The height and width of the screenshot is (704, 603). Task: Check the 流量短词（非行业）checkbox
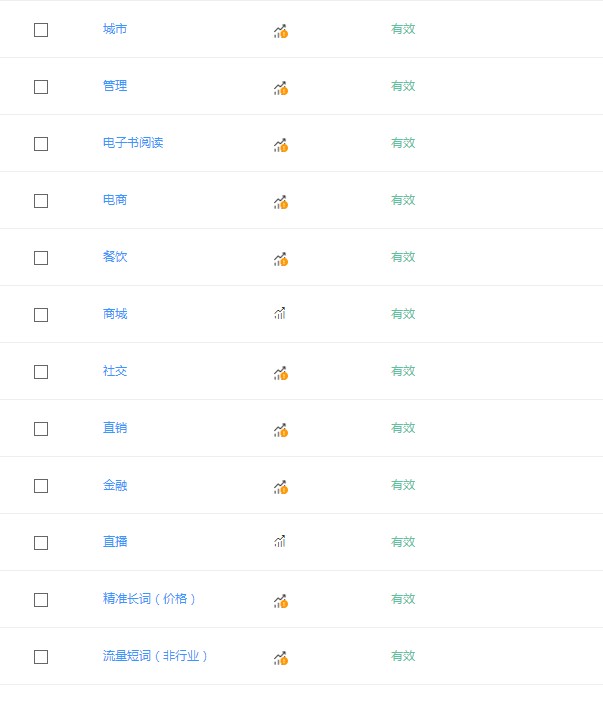point(41,657)
